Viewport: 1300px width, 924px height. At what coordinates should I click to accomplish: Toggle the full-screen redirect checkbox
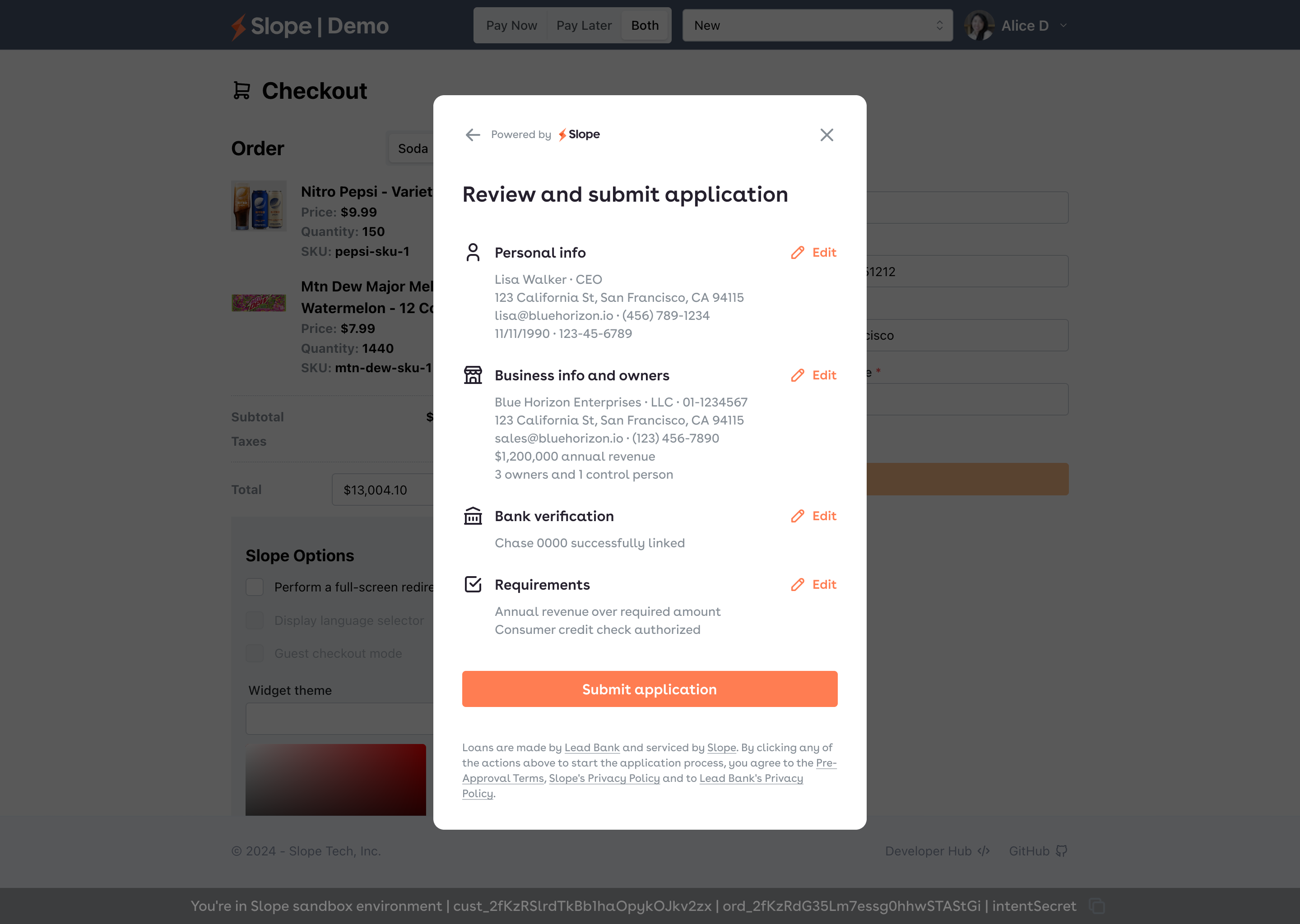pos(255,587)
